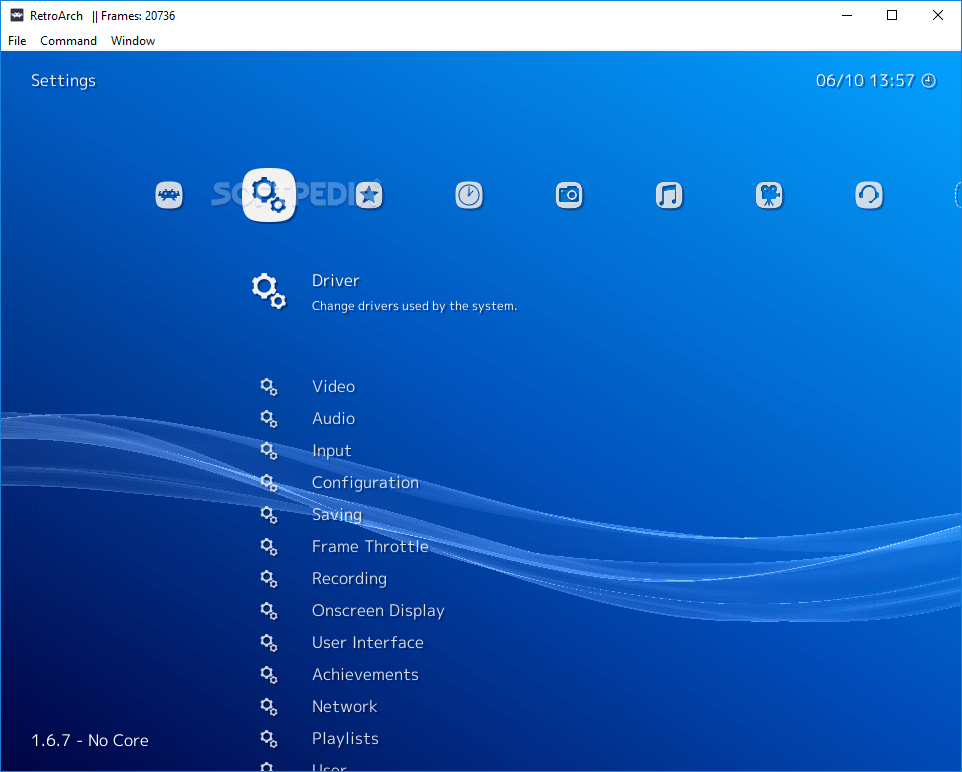The width and height of the screenshot is (962, 772).
Task: Click the Settings heading text
Action: (x=63, y=81)
